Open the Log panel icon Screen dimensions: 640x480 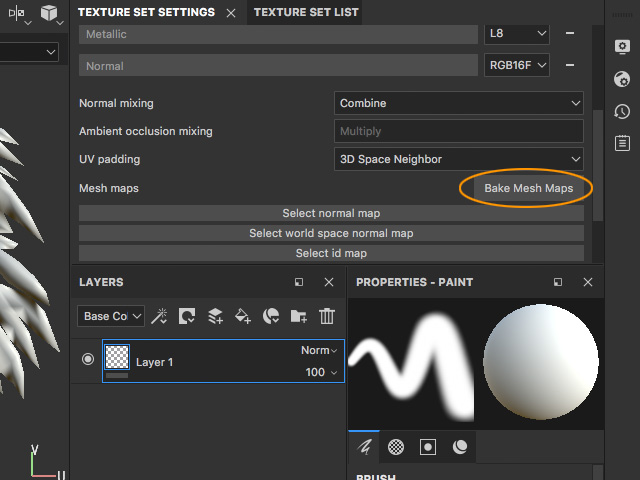pyautogui.click(x=622, y=143)
